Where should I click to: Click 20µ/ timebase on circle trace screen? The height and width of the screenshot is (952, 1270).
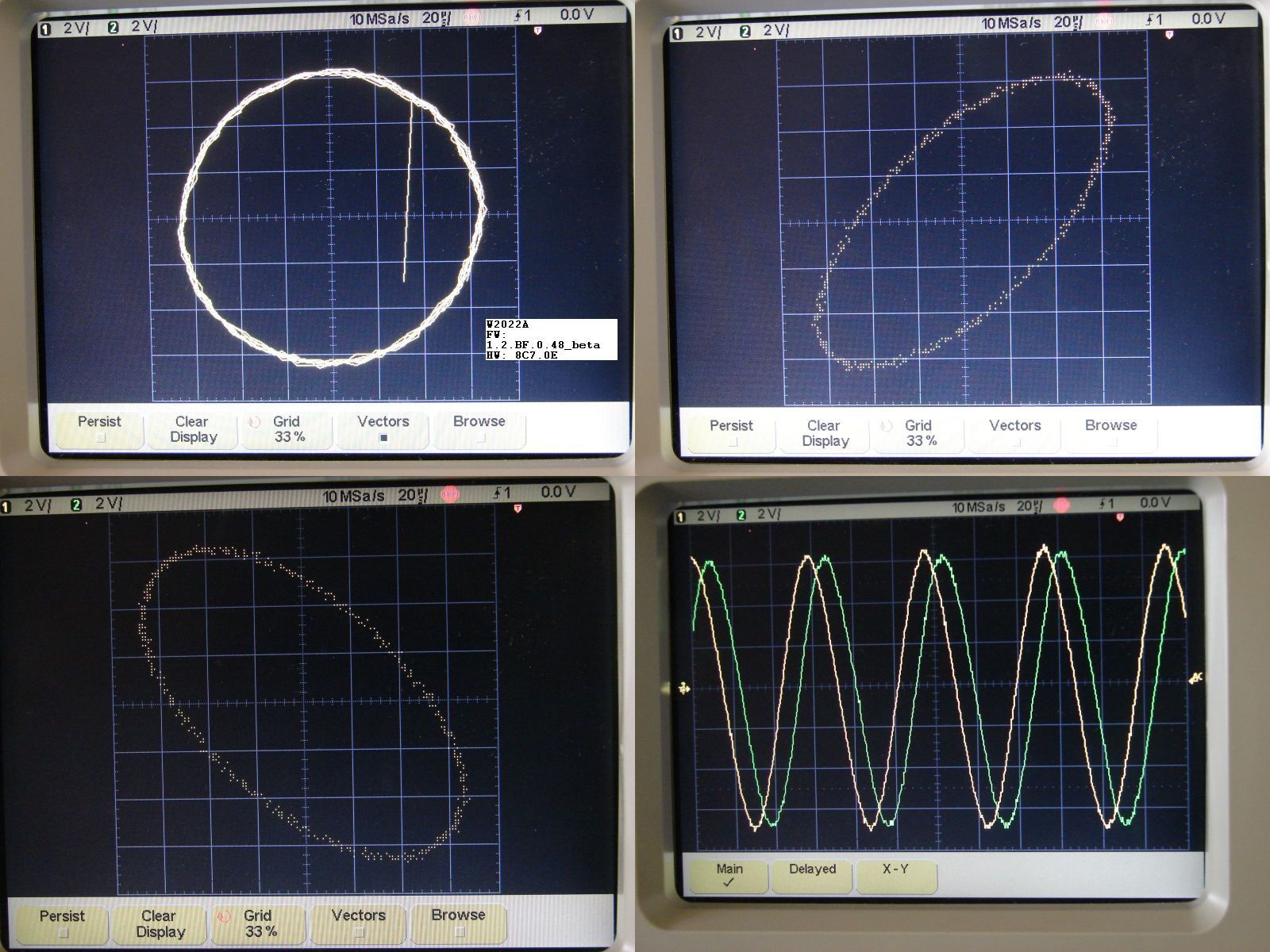coord(436,17)
